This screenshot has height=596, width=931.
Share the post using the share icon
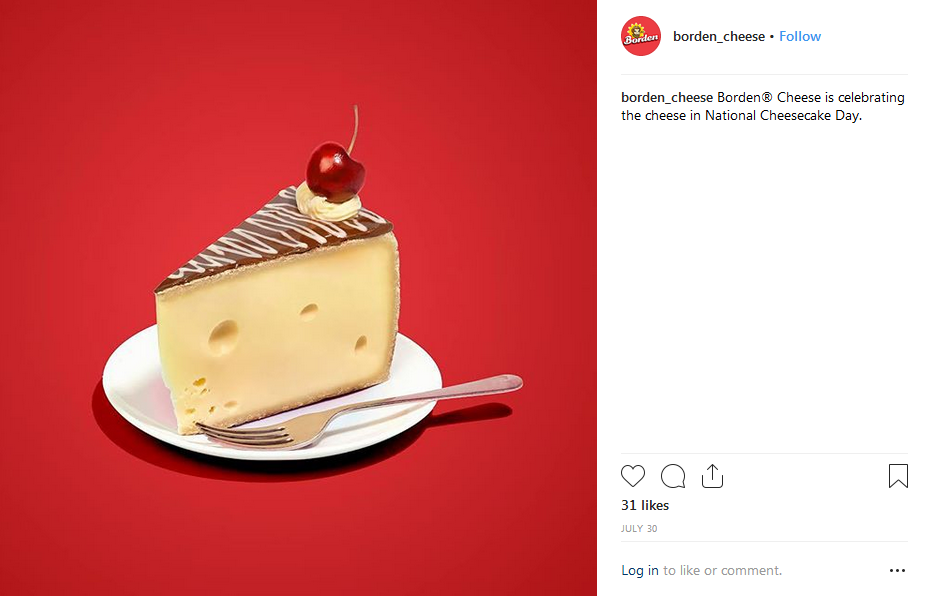pyautogui.click(x=712, y=476)
